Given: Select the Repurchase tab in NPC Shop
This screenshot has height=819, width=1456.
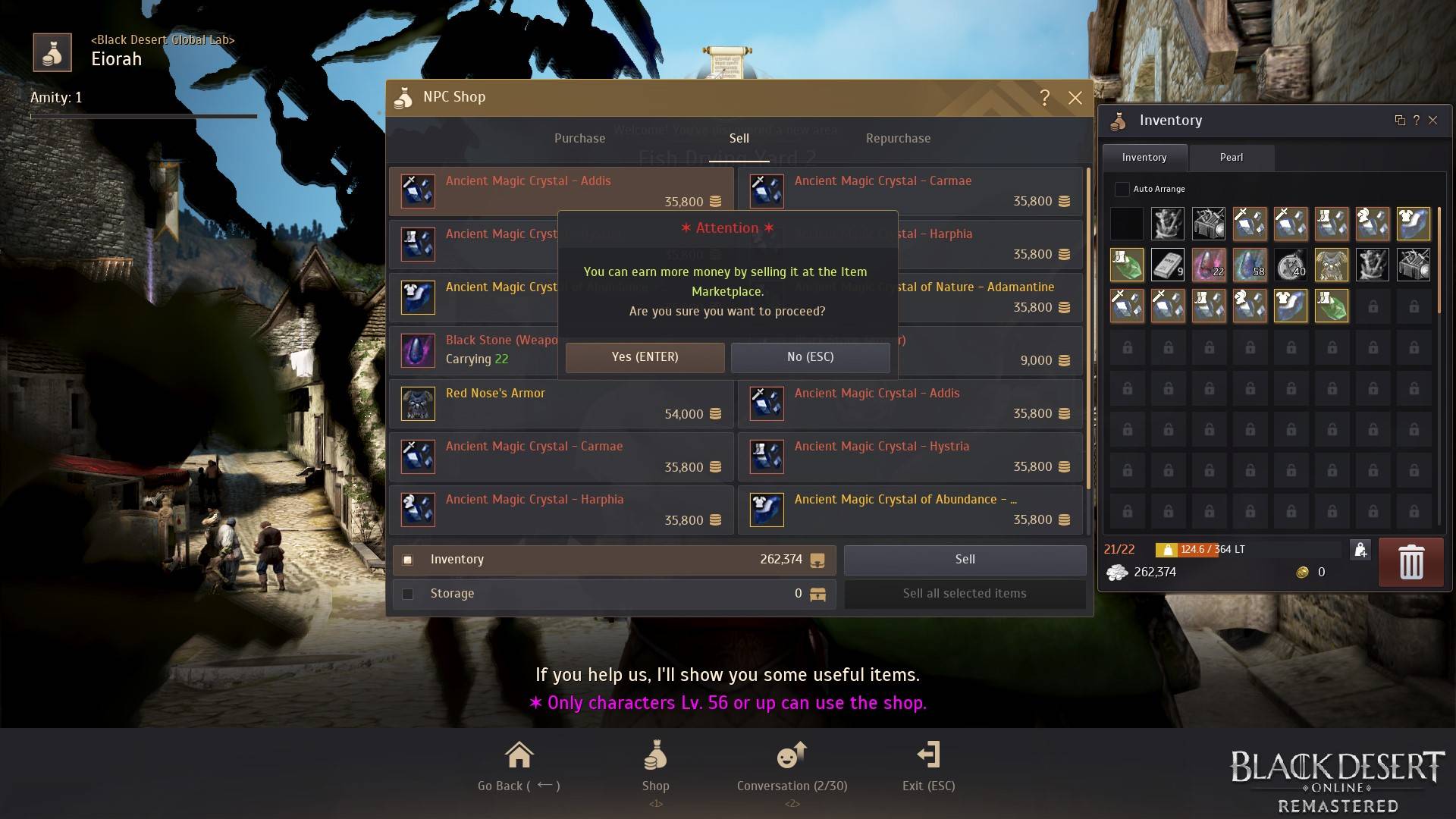Looking at the screenshot, I should coord(898,137).
